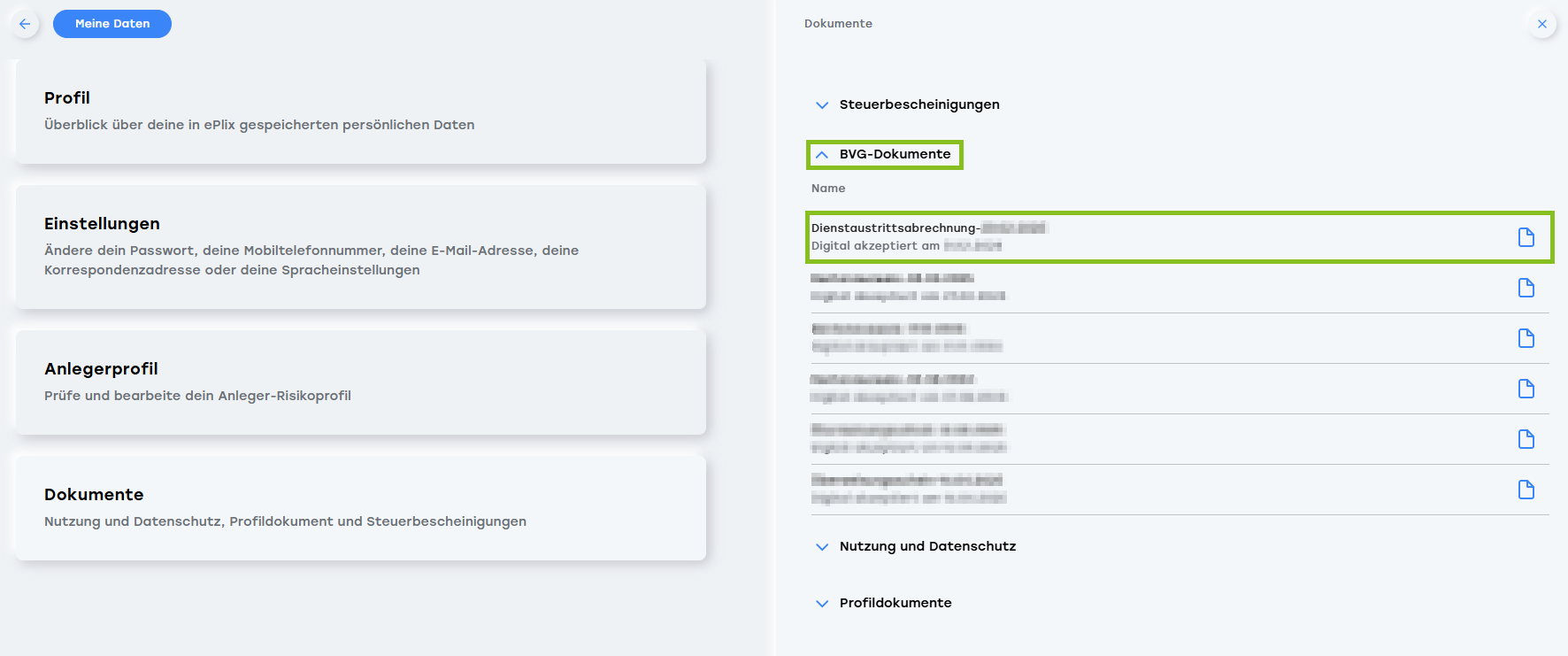Open file icon directly below Dienstaustrittsabrechnung row
Viewport: 1568px width, 656px height.
(1526, 288)
